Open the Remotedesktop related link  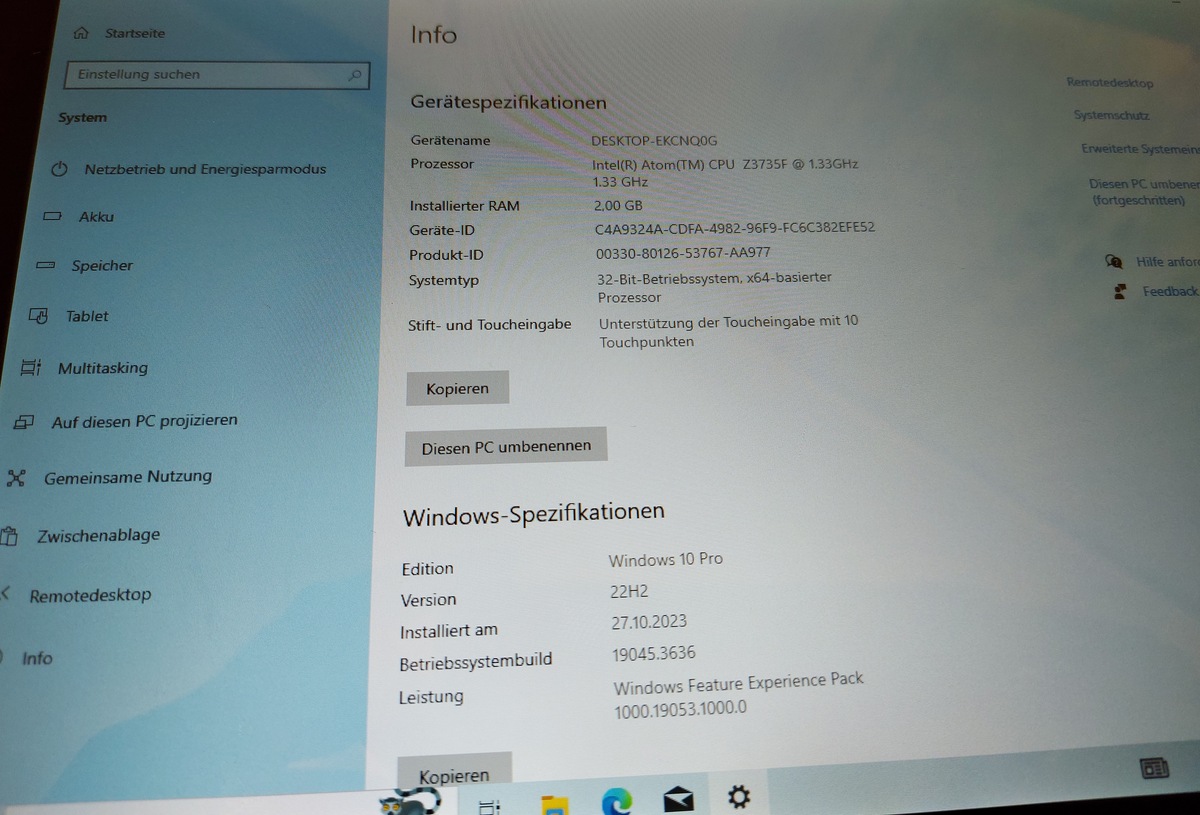tap(1110, 83)
